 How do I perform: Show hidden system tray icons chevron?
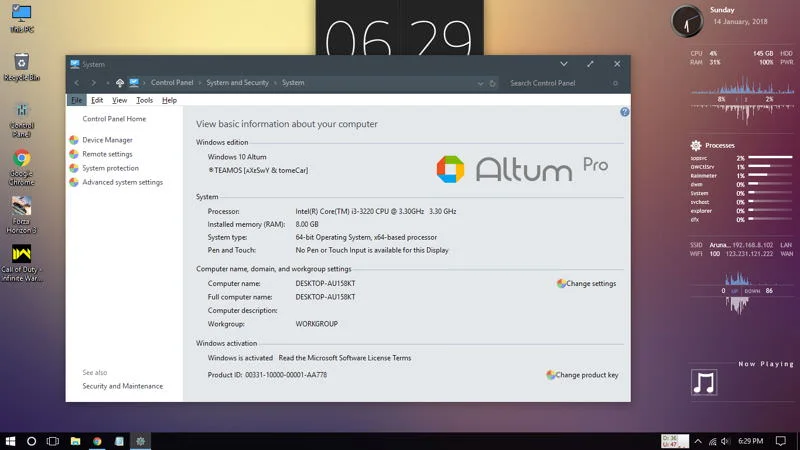click(698, 441)
